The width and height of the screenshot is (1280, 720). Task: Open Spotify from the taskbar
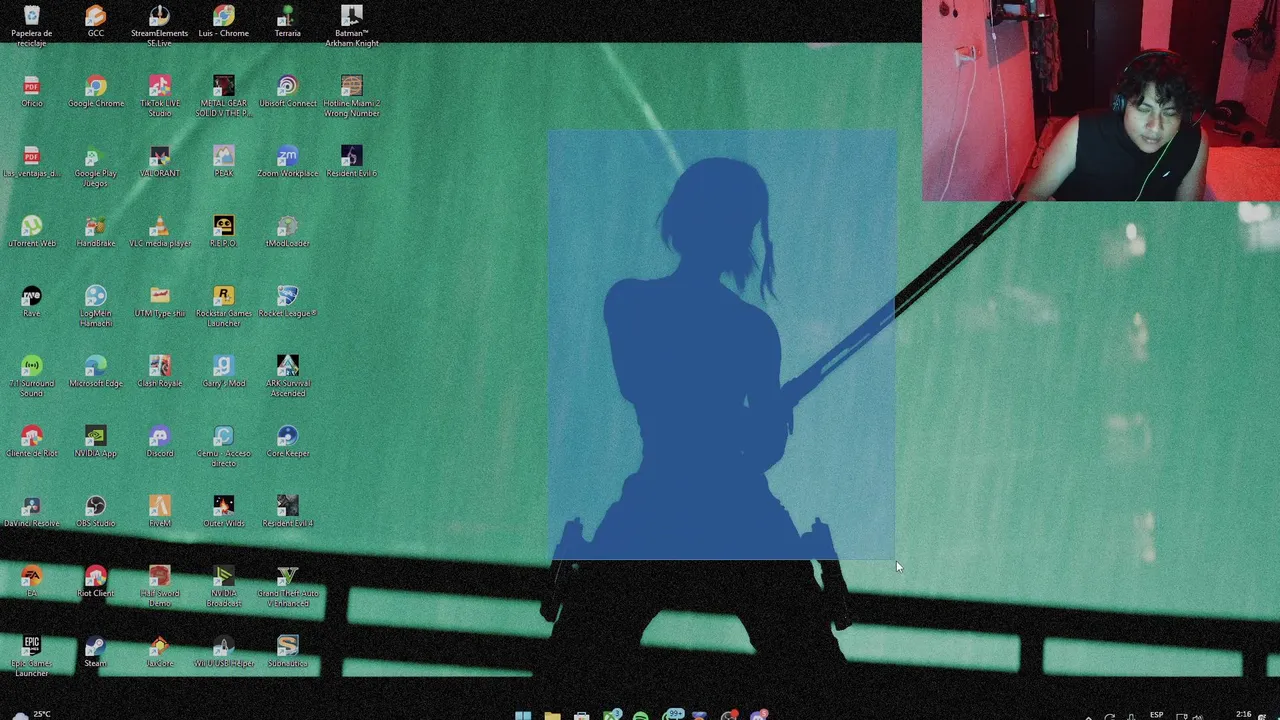641,715
